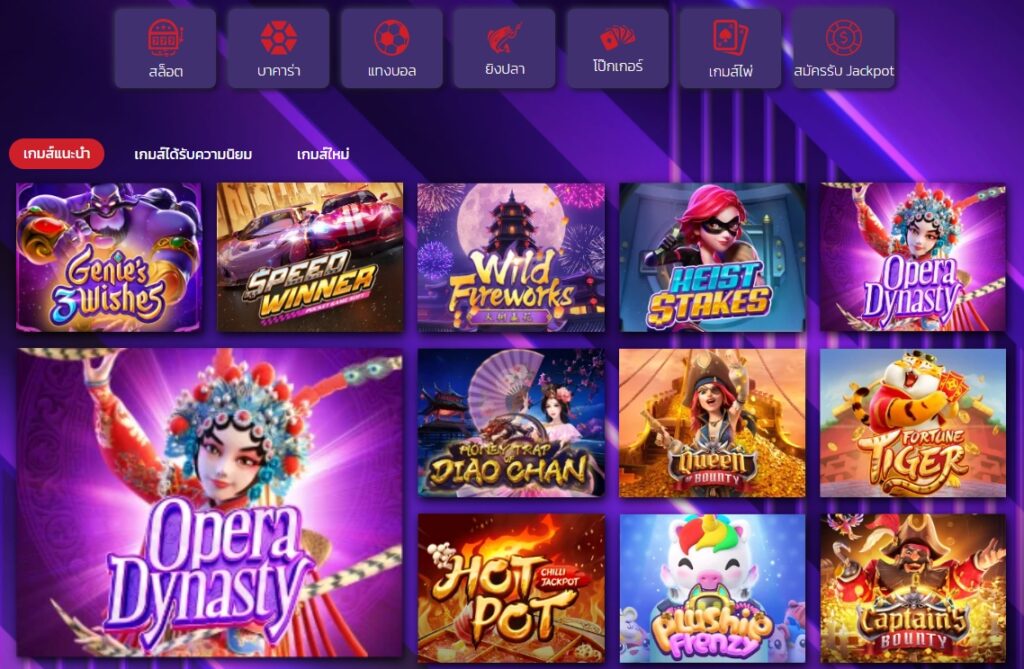Open the เกมส์ใหม่ new games tab
The height and width of the screenshot is (669, 1024).
pyautogui.click(x=323, y=155)
